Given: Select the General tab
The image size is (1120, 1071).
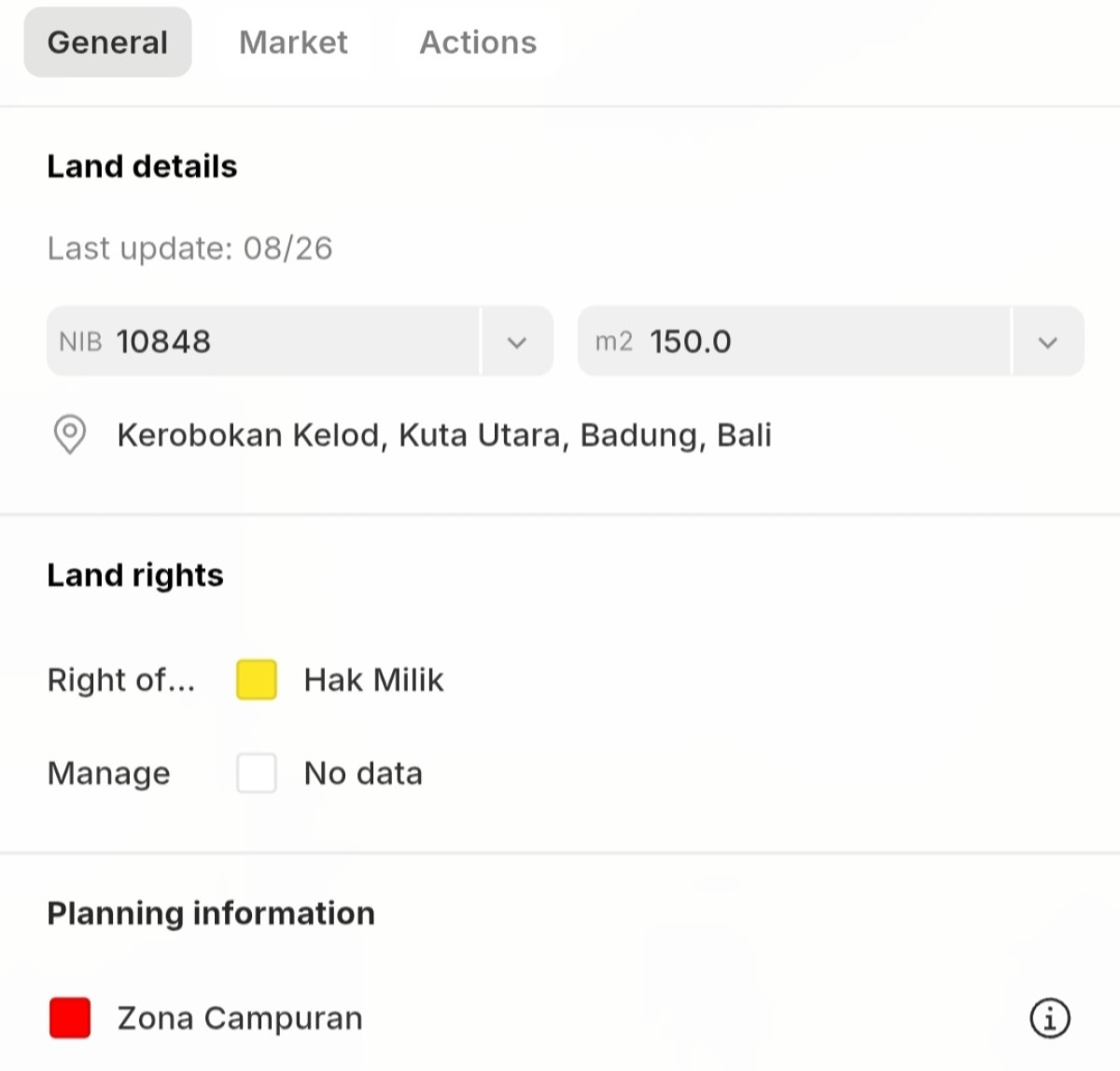Looking at the screenshot, I should point(107,42).
